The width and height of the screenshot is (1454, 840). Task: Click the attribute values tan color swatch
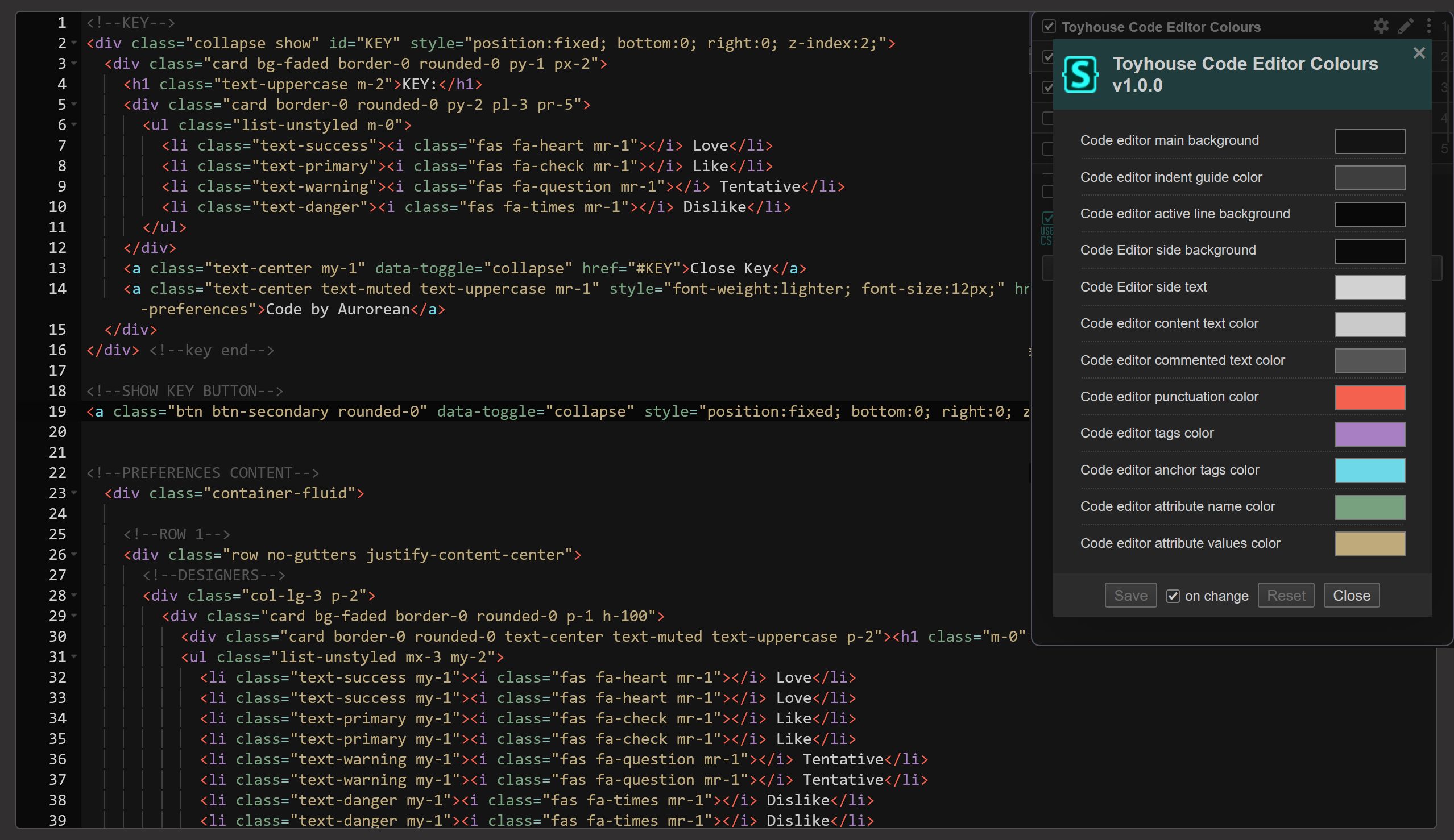[1369, 542]
